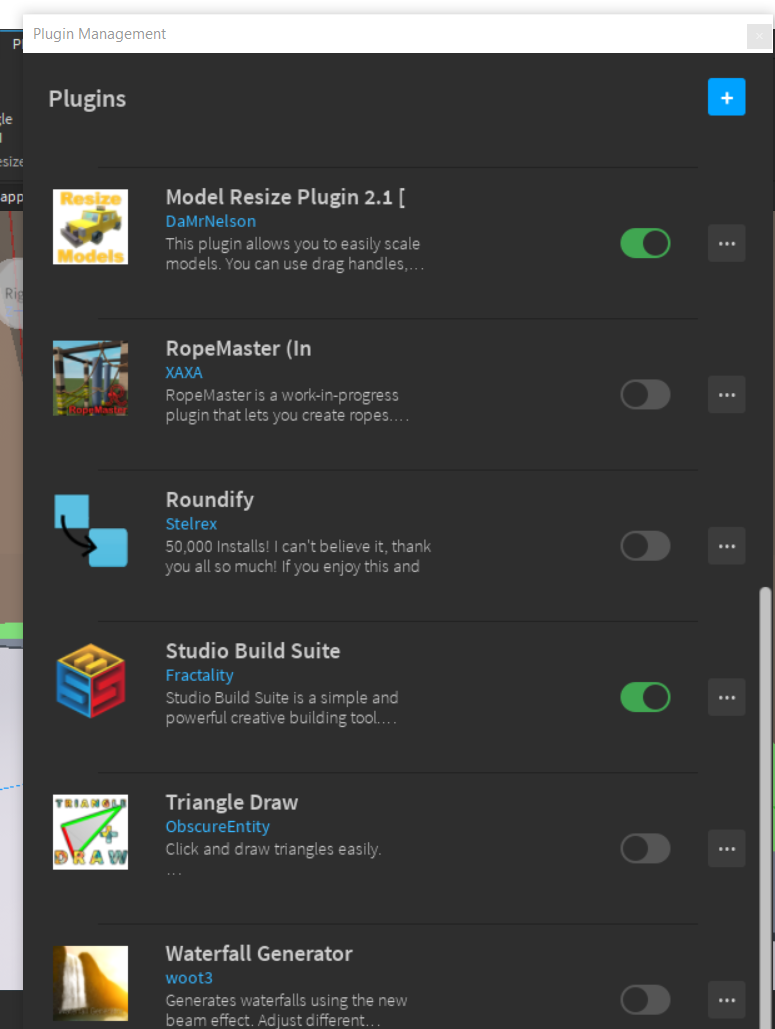This screenshot has width=775, height=1029.
Task: Visit DaMrNelson's author page
Action: [x=210, y=221]
